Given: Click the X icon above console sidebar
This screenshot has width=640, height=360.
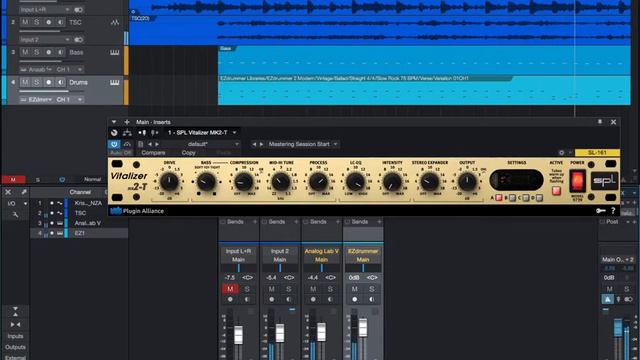Looking at the screenshot, I should click(x=8, y=192).
